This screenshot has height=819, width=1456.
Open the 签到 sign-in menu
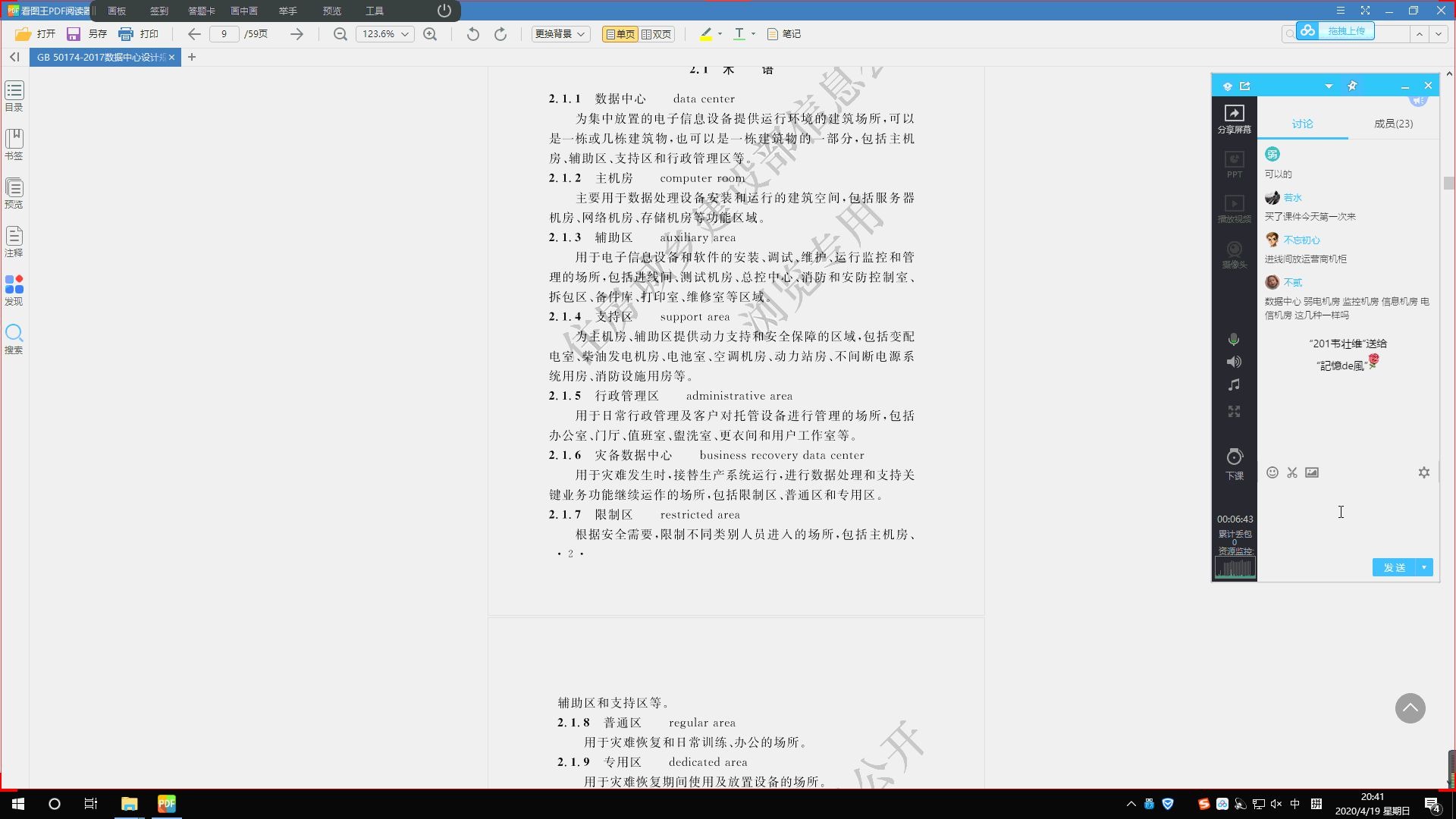click(159, 11)
